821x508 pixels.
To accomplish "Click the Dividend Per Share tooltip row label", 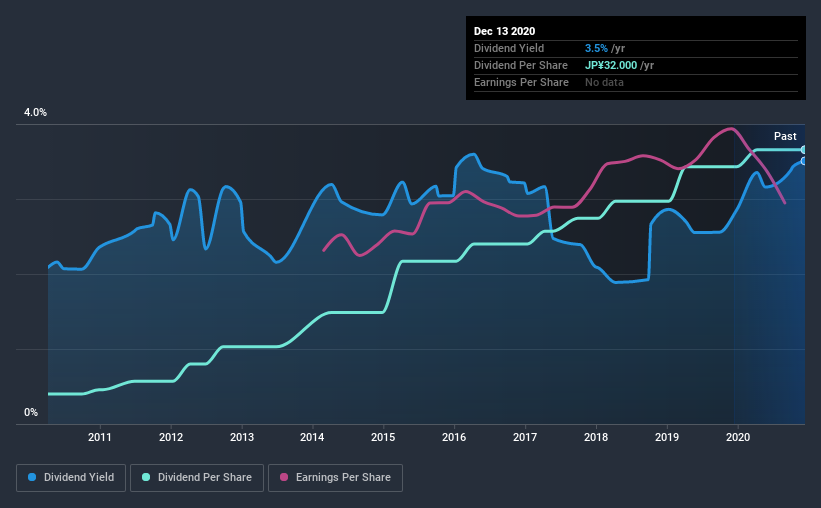I will [x=520, y=65].
